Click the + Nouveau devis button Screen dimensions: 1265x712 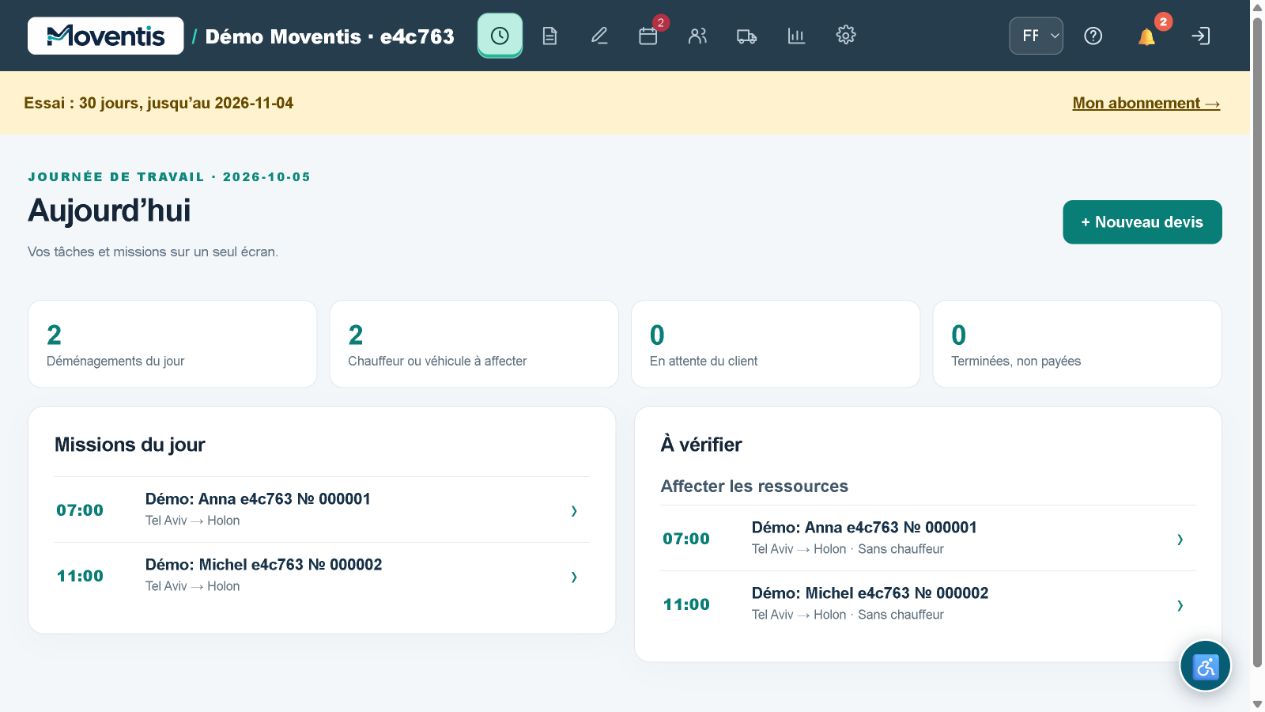pos(1142,222)
